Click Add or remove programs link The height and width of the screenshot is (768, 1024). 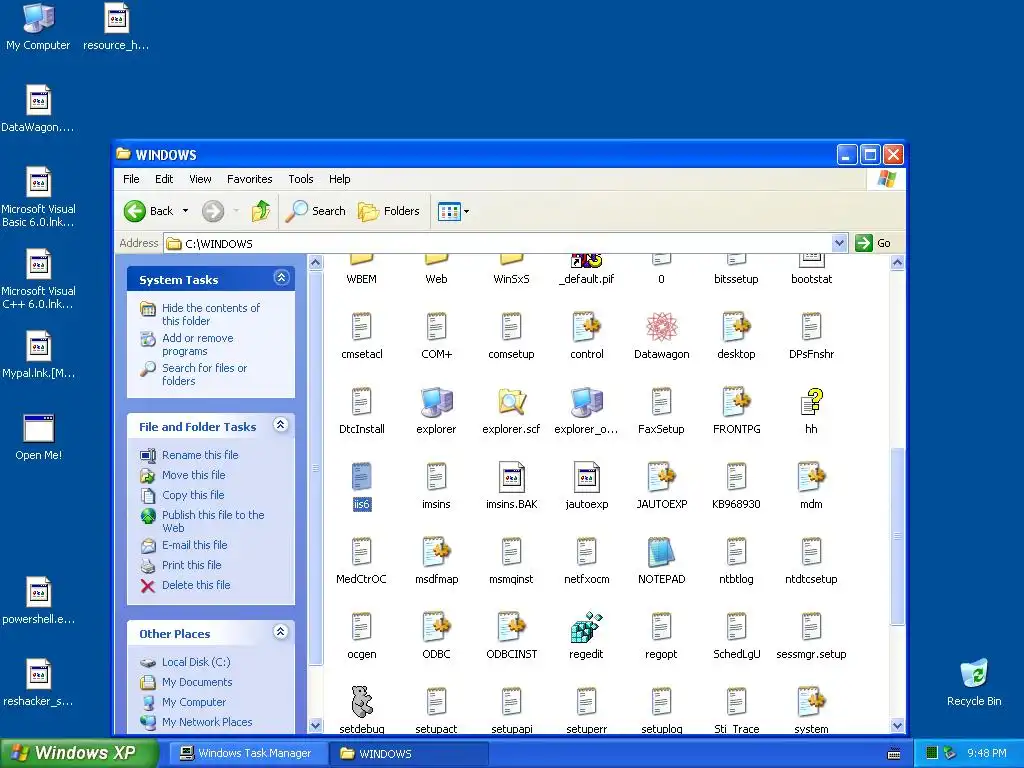click(198, 344)
